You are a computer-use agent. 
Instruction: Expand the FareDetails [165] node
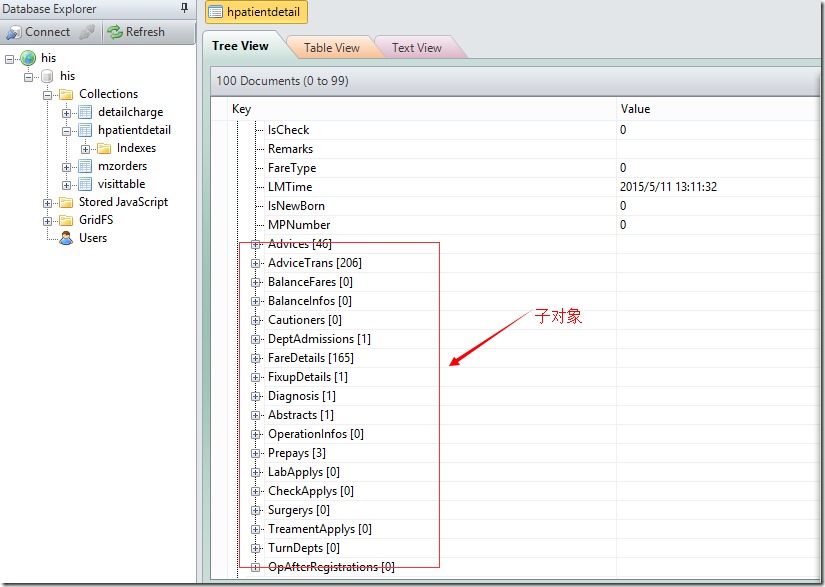coord(256,358)
